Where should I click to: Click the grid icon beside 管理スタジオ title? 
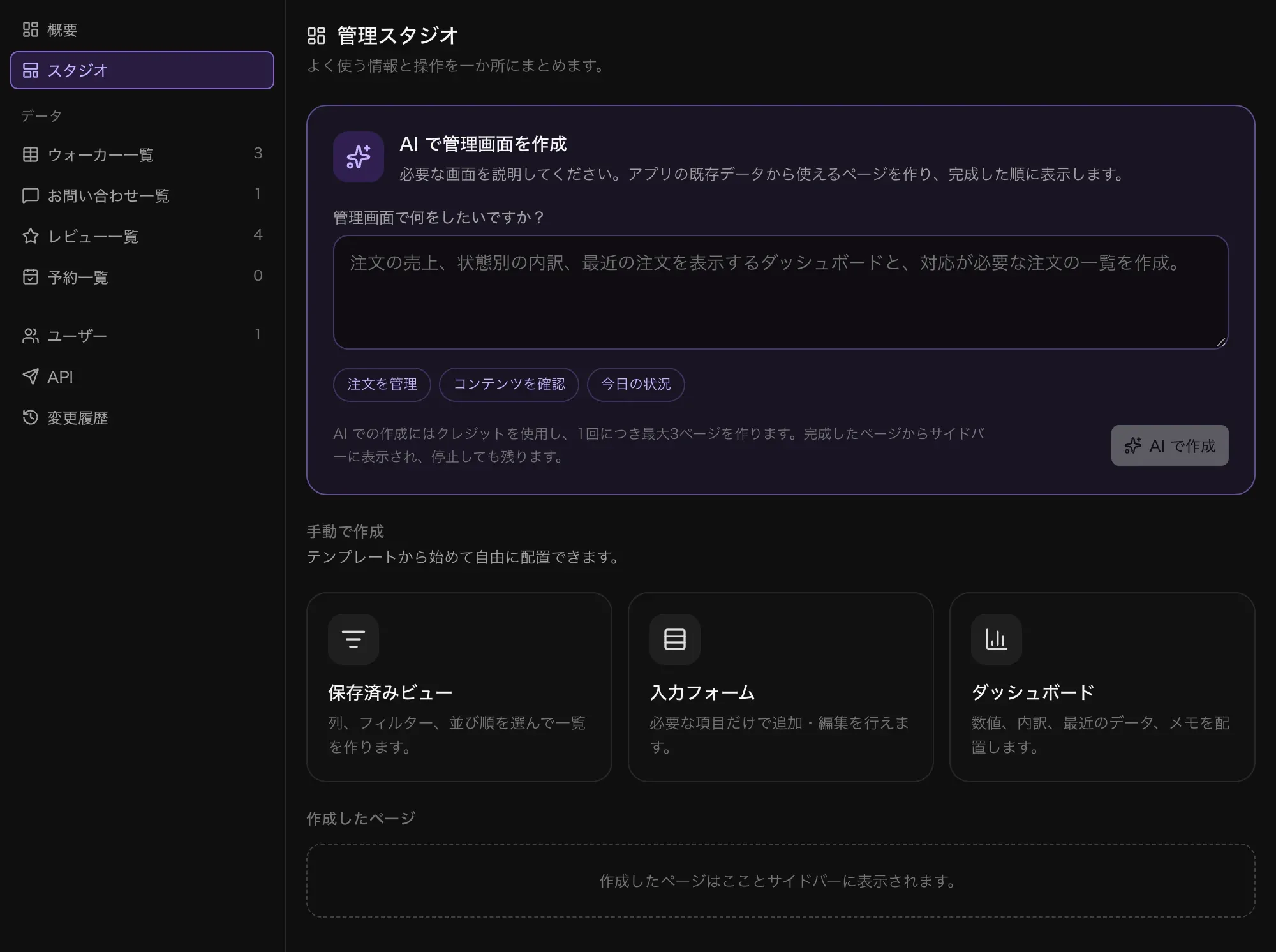click(x=316, y=36)
